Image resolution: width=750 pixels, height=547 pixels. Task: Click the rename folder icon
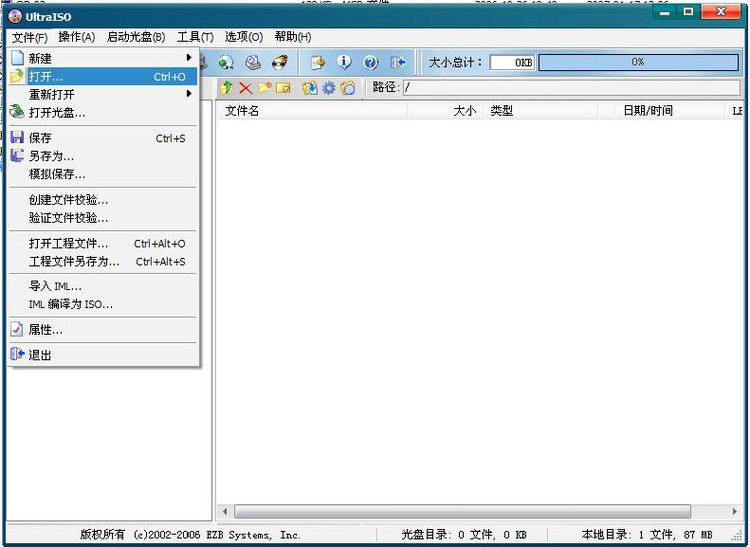coord(283,88)
